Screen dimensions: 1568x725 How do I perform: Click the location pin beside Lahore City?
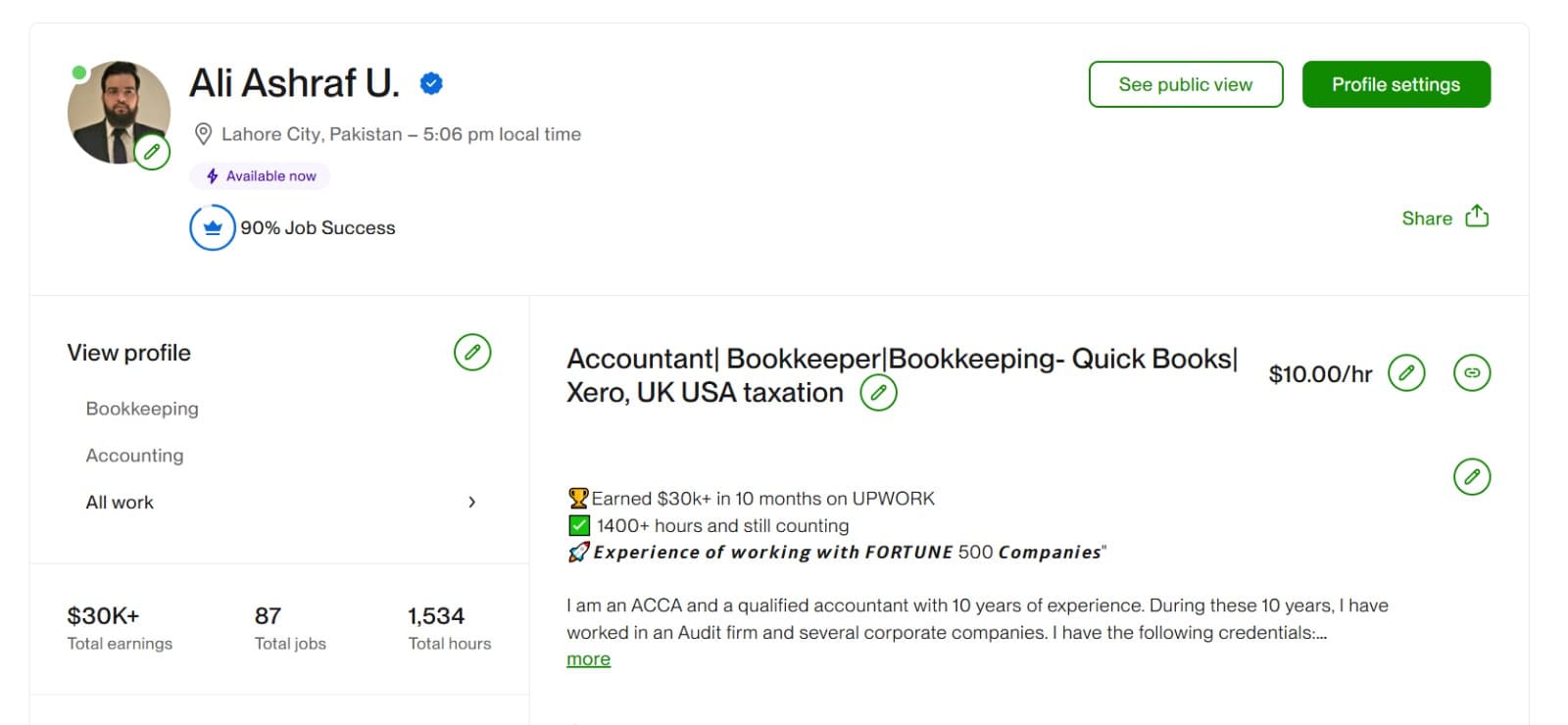204,133
